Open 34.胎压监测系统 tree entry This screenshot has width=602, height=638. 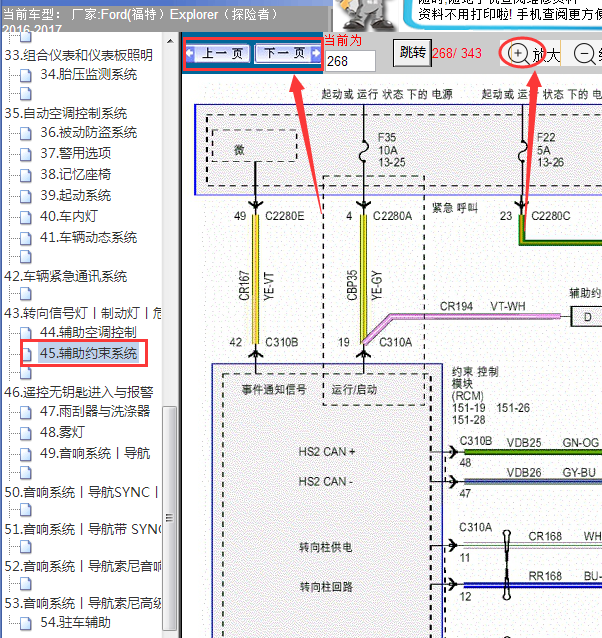coord(88,74)
